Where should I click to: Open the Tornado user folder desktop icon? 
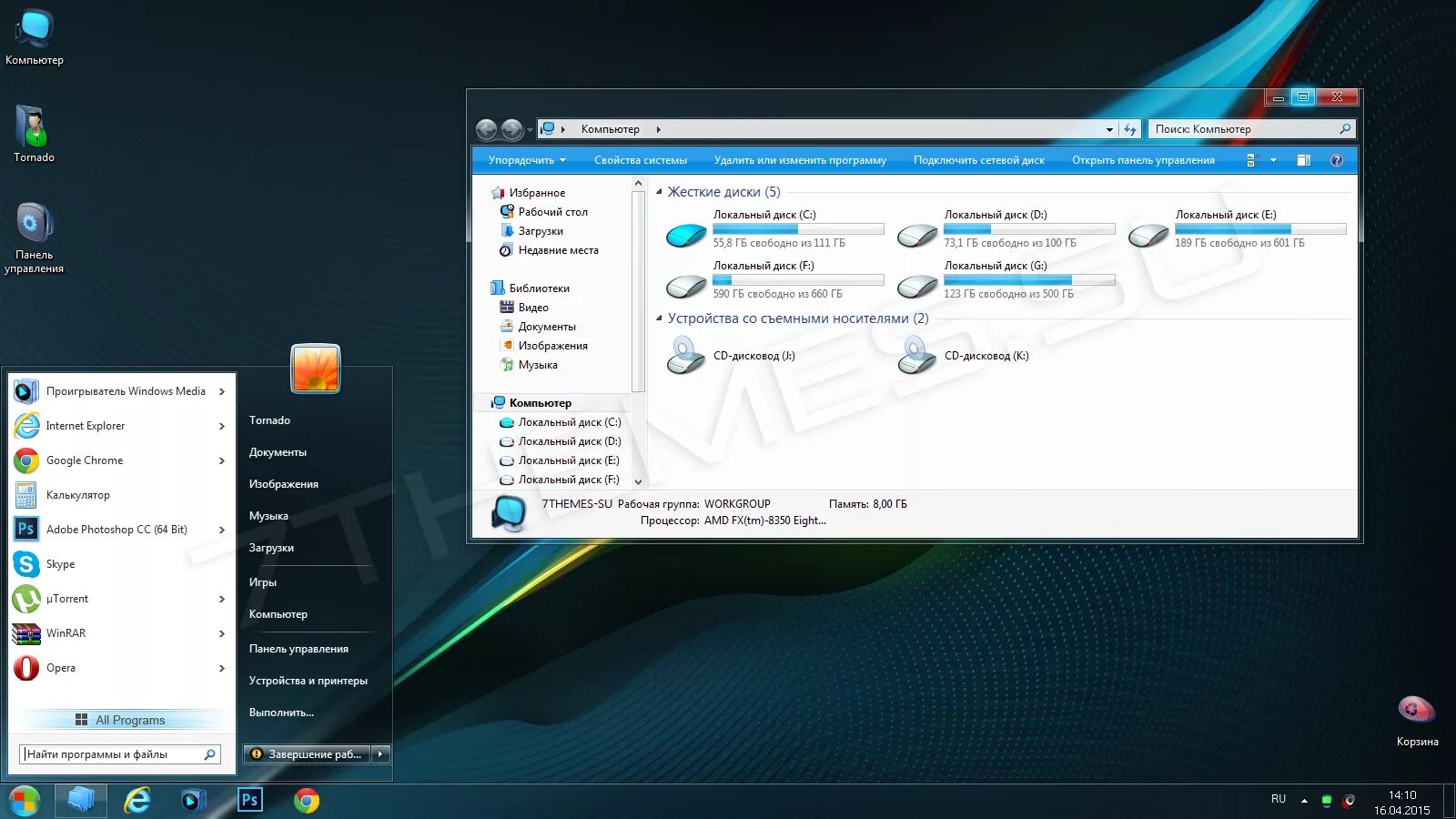(34, 134)
